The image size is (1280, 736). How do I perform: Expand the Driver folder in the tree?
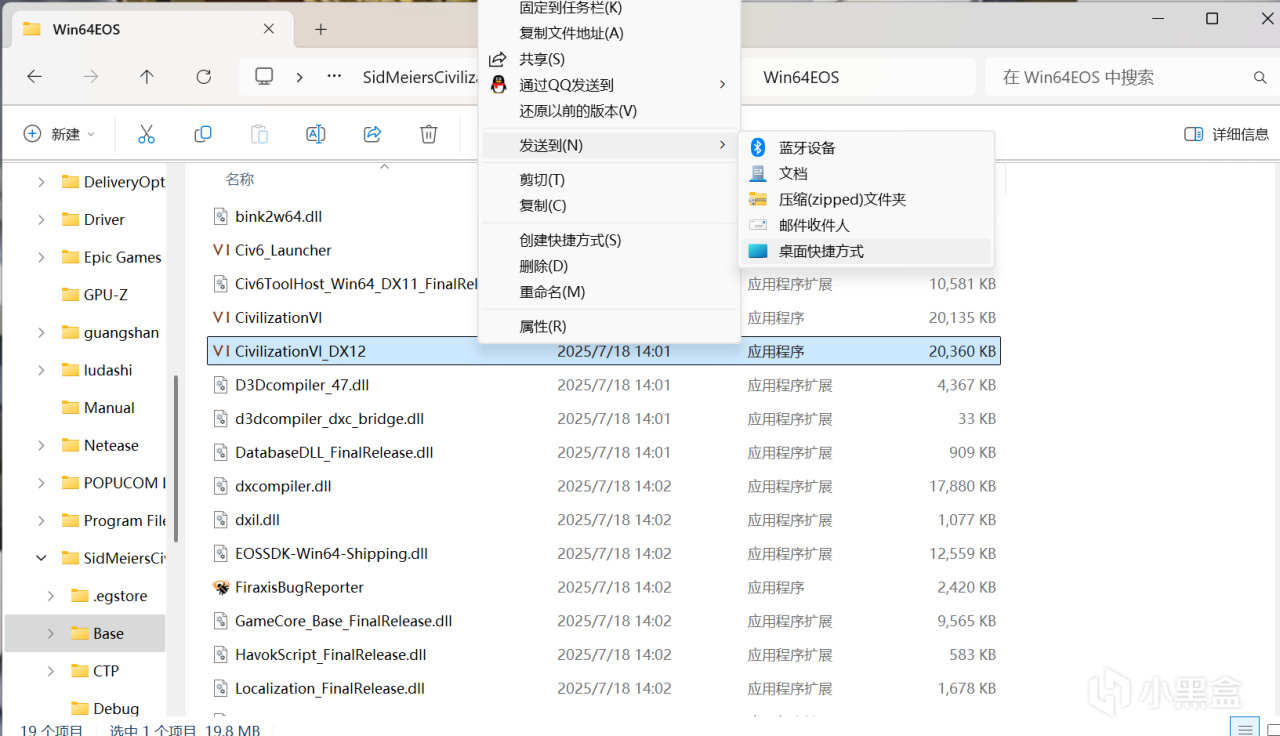41,219
